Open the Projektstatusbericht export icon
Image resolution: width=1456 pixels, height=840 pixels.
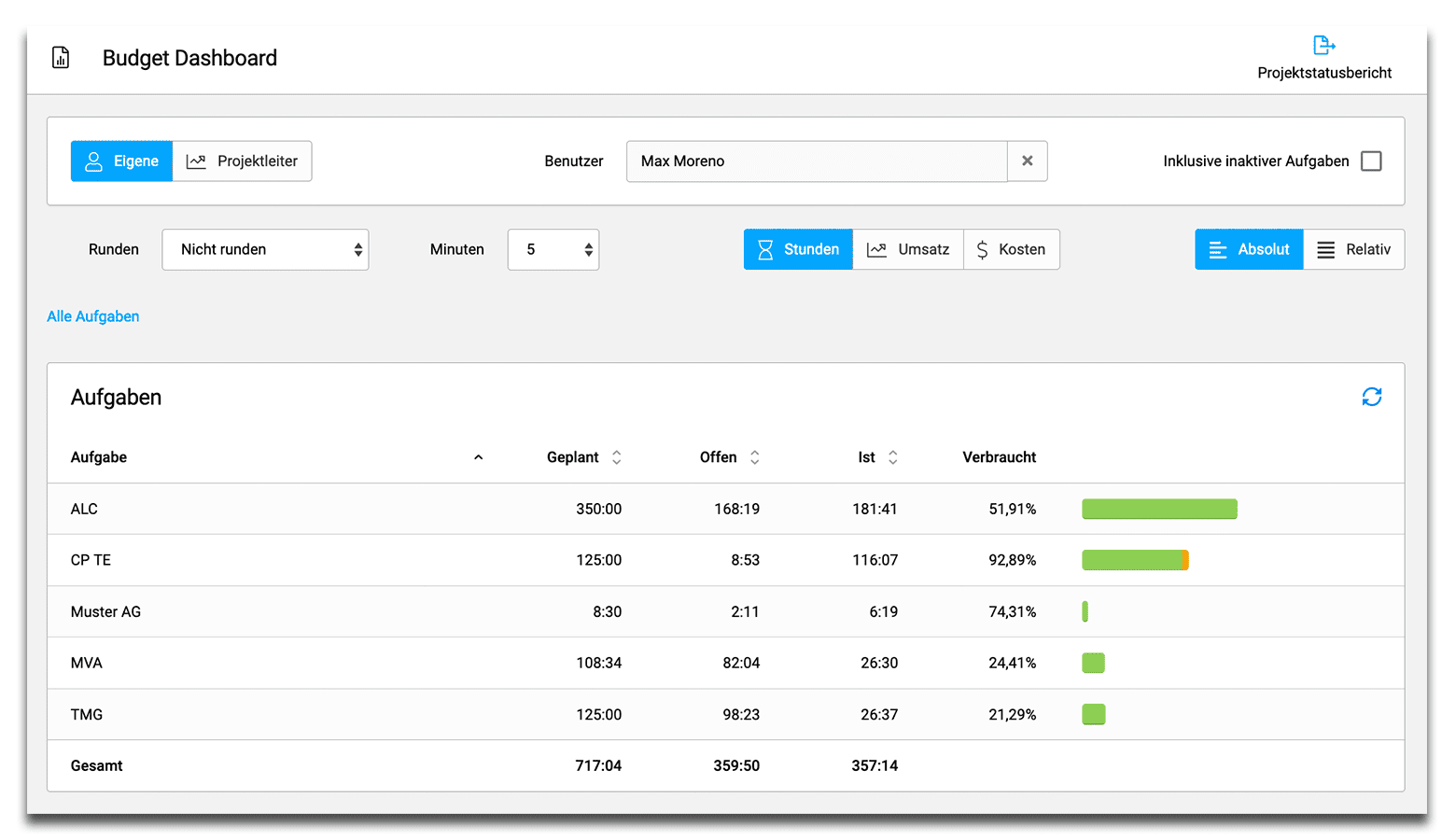(1323, 45)
